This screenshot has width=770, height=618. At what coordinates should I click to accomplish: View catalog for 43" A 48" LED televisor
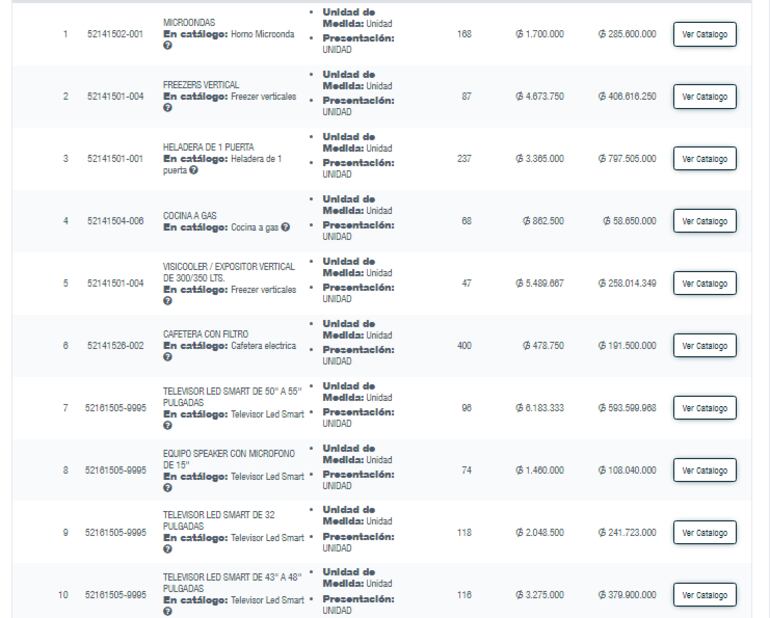coord(704,595)
